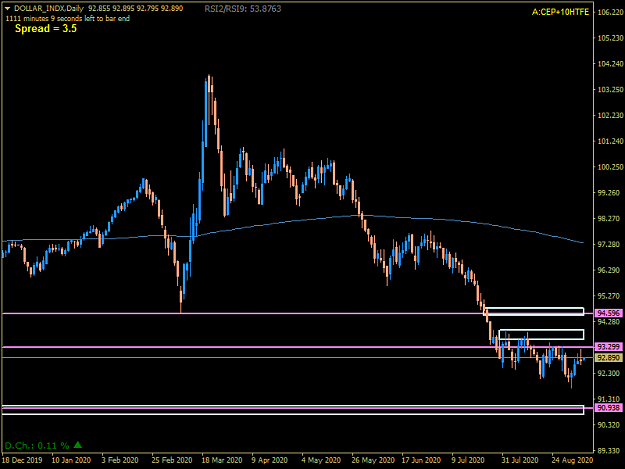Select the pink 94.596 price tag

(609, 313)
